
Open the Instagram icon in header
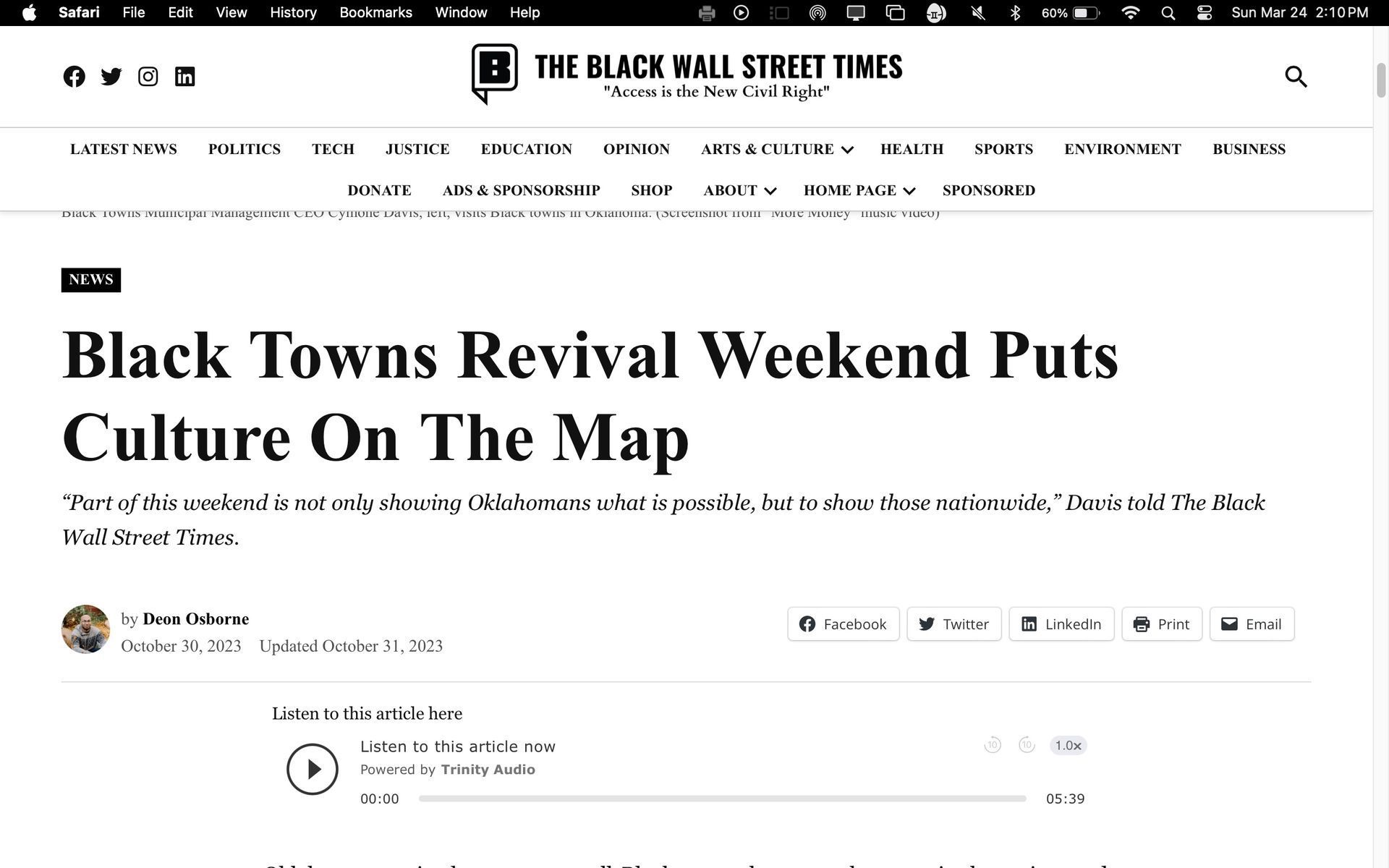[148, 77]
